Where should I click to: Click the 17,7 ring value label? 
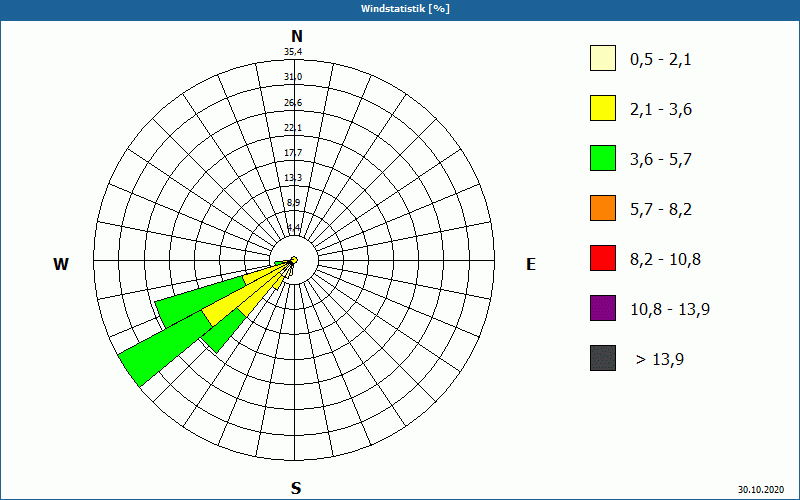pyautogui.click(x=293, y=153)
